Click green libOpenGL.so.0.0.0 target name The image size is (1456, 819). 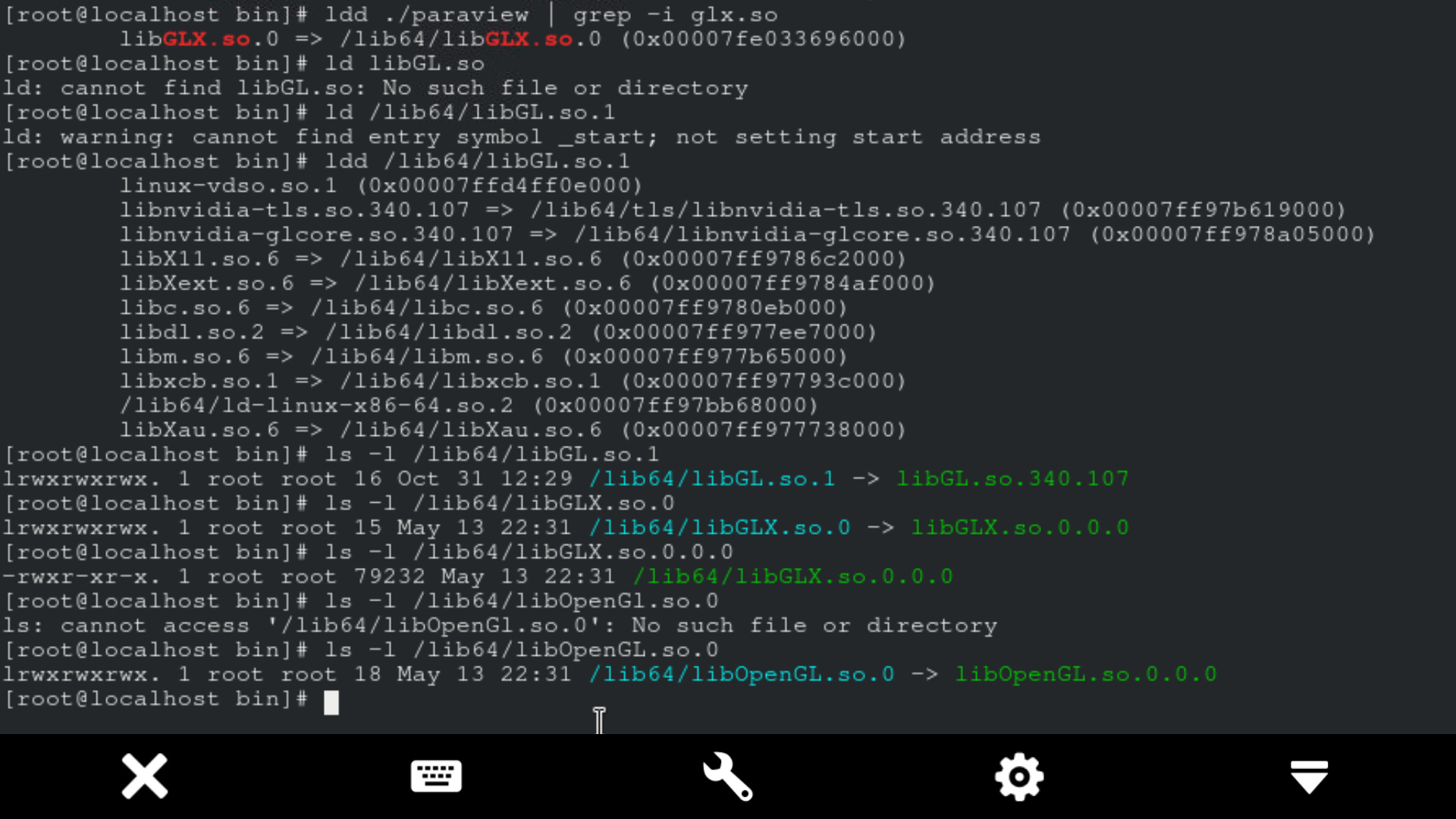(x=1086, y=674)
